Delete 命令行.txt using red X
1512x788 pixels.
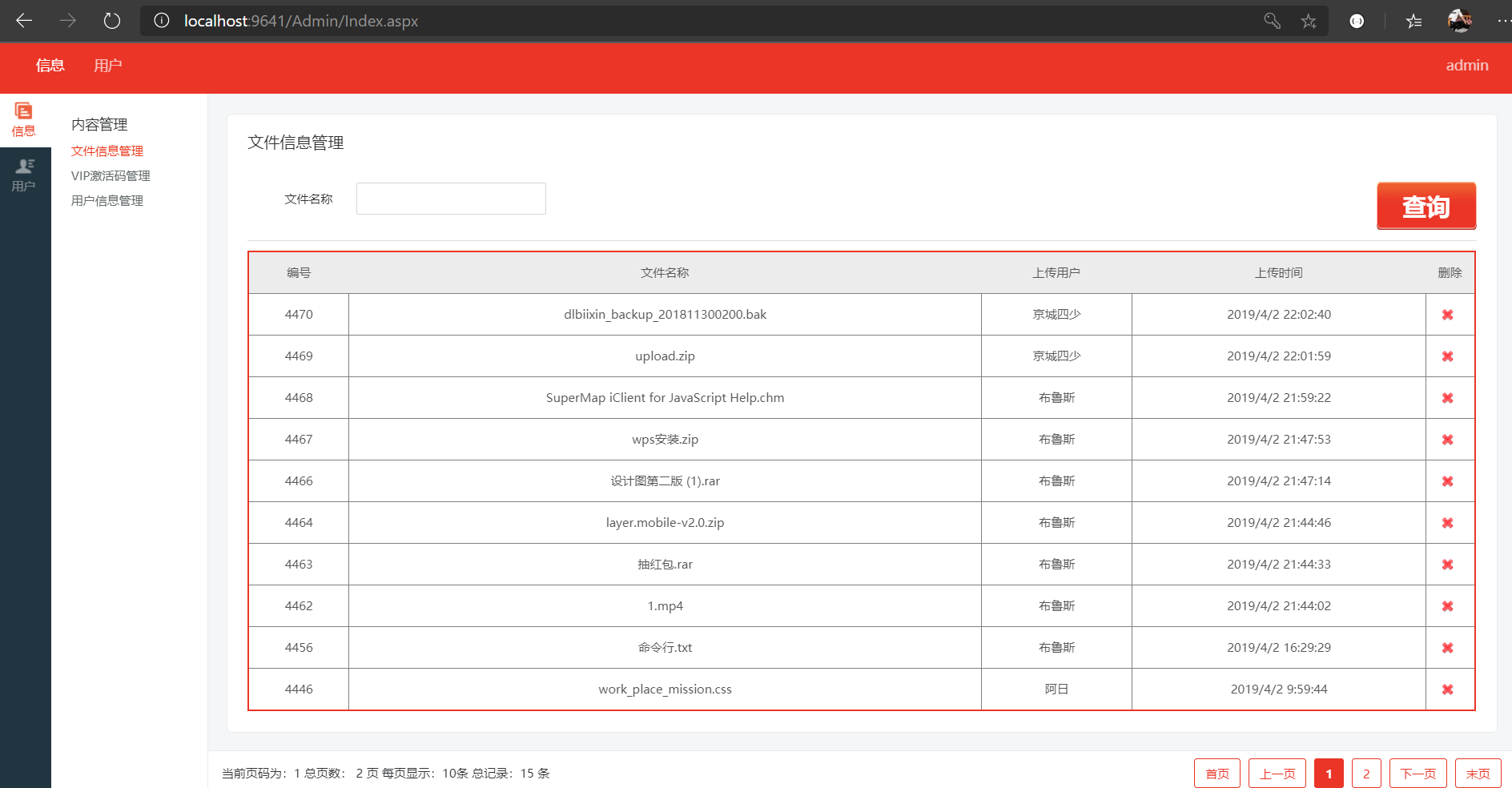tap(1447, 648)
